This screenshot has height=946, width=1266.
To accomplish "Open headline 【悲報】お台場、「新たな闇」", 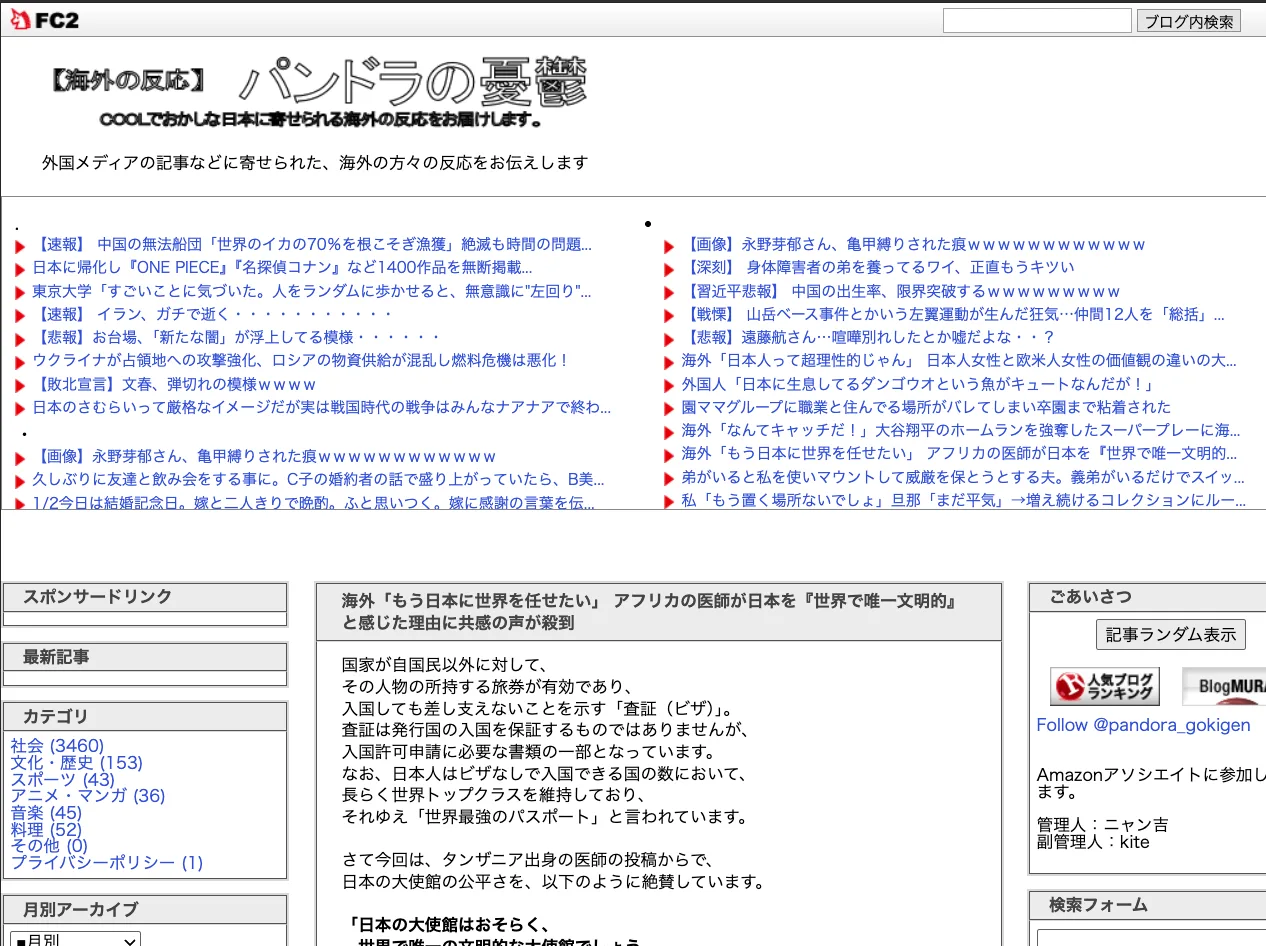I will pos(236,337).
